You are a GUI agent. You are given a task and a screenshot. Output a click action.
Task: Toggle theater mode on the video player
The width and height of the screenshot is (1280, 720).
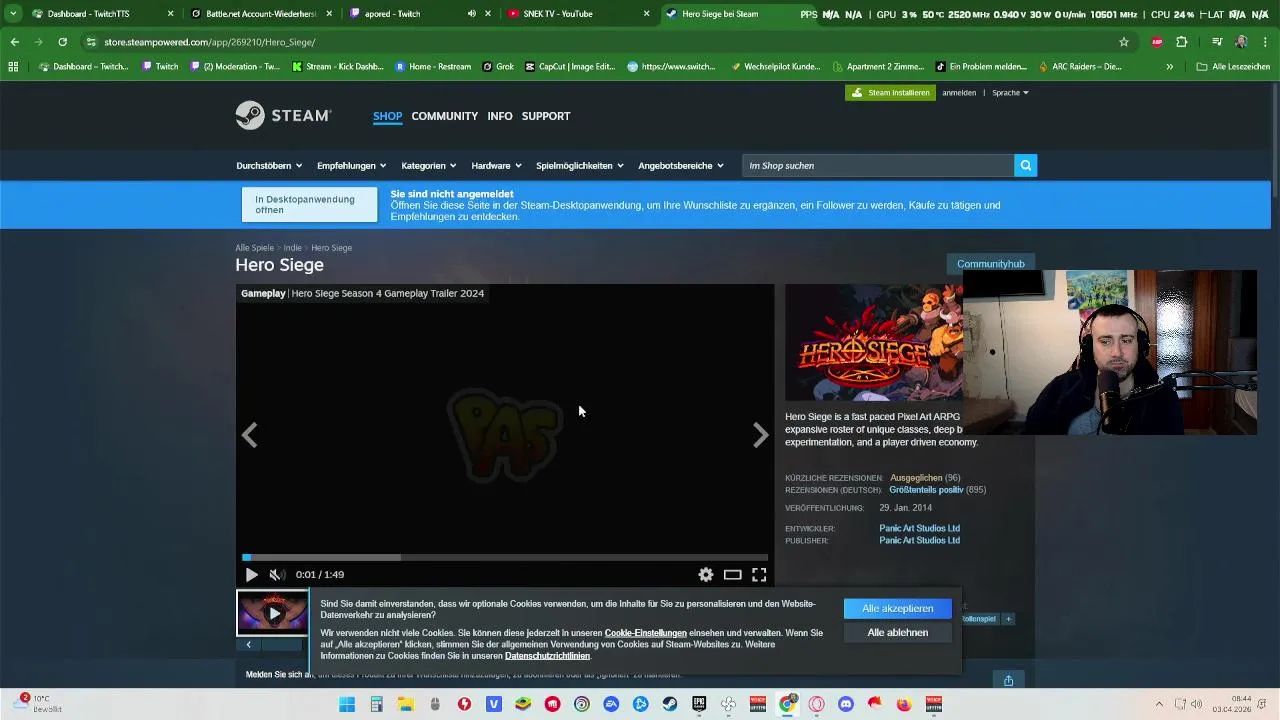(x=733, y=575)
